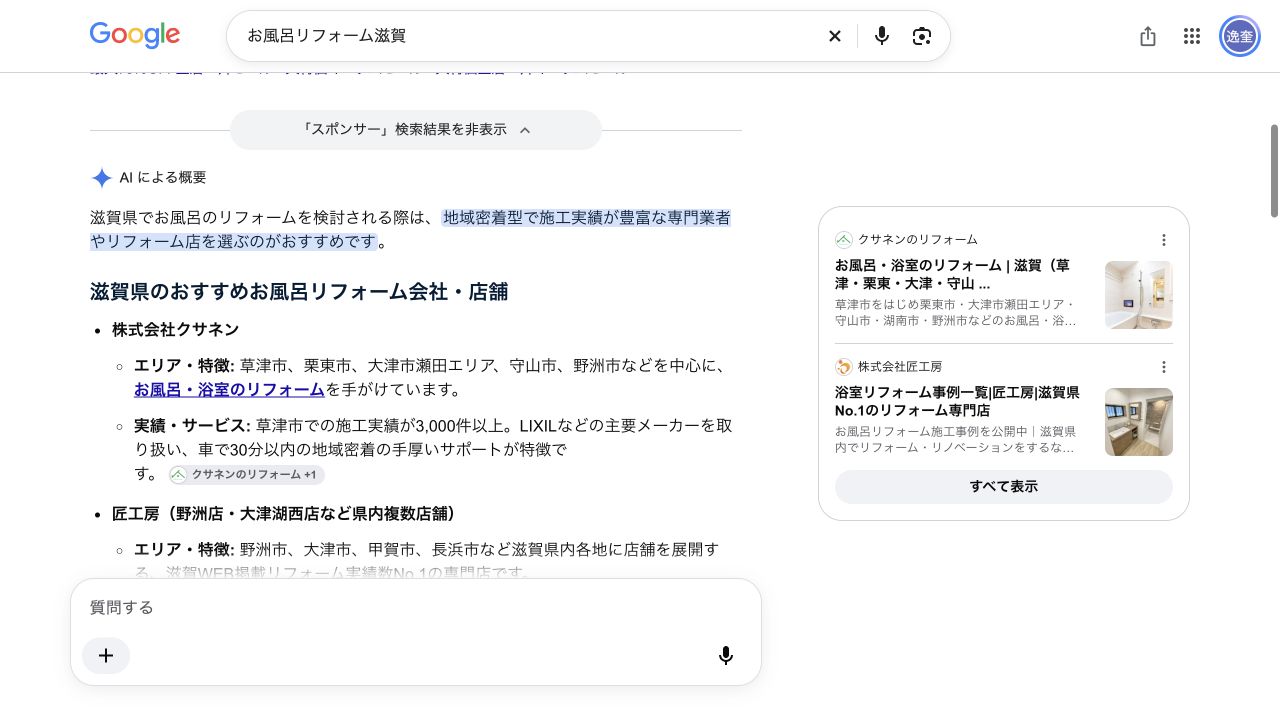1280x720 pixels.
Task: Clear the search query with X icon
Action: pos(835,36)
